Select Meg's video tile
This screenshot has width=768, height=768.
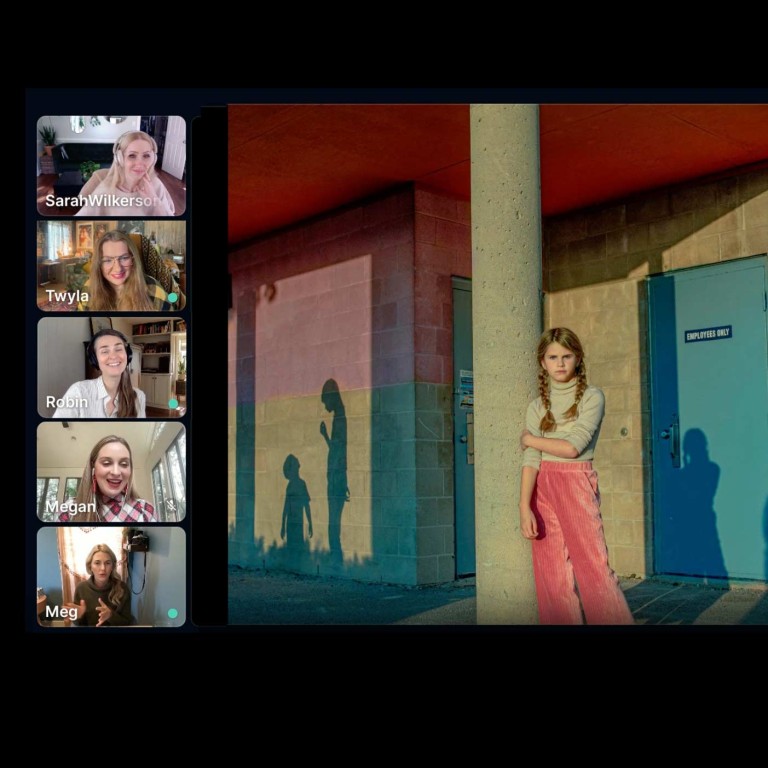pyautogui.click(x=111, y=576)
